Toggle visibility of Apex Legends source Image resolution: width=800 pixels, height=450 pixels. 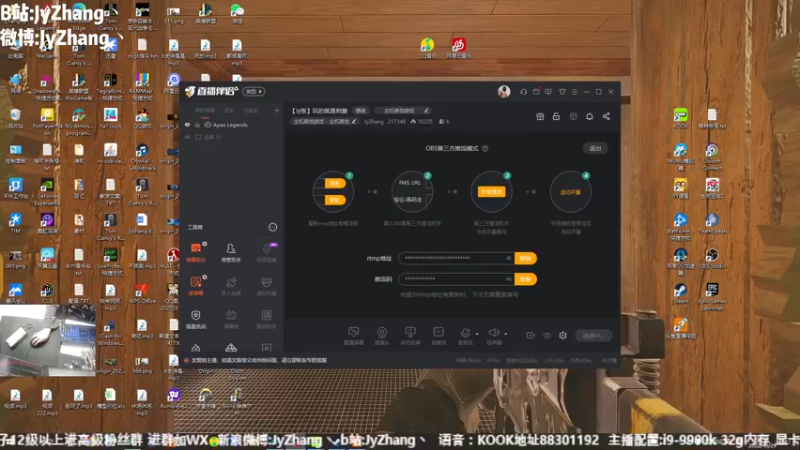pyautogui.click(x=187, y=125)
